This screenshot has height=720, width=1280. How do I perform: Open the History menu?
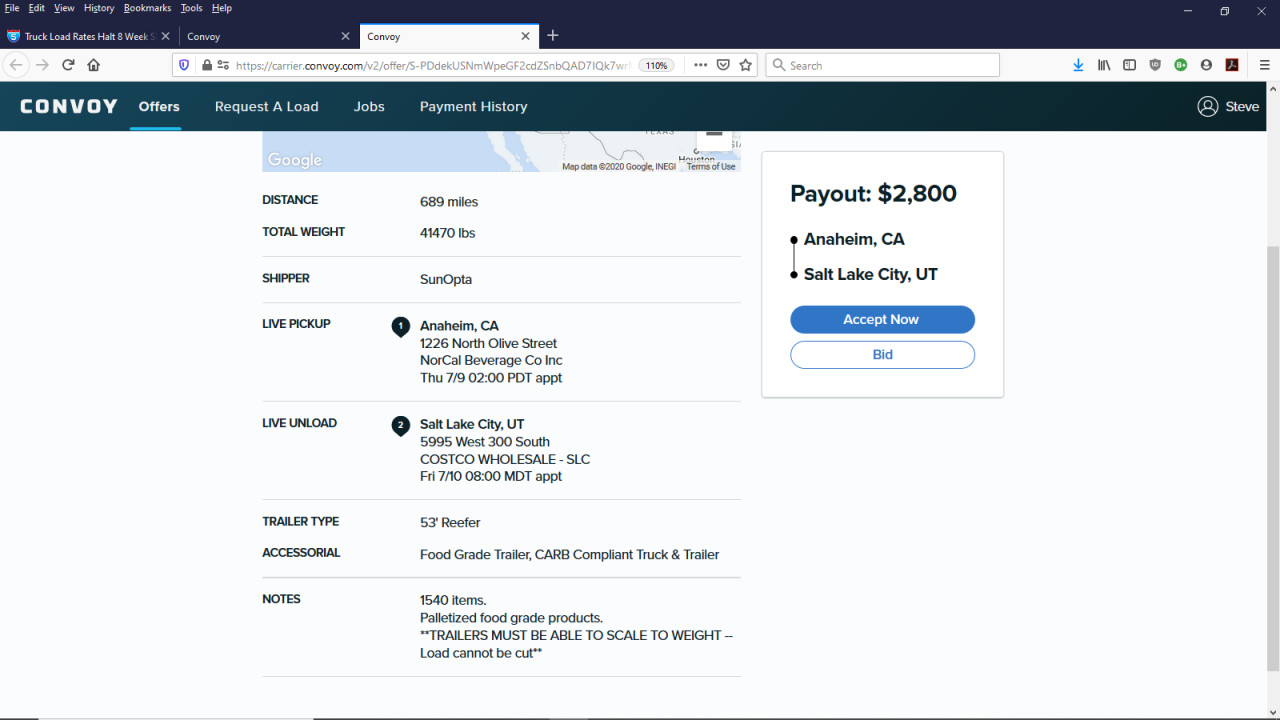99,8
